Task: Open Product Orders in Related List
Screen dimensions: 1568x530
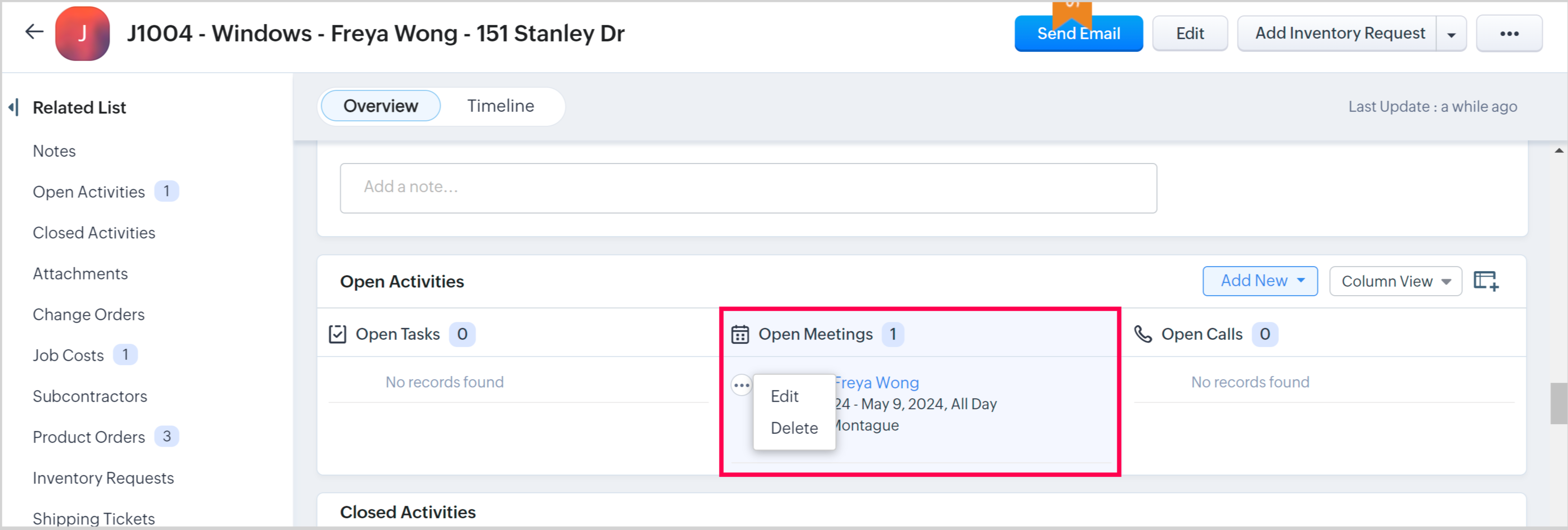Action: (x=89, y=437)
